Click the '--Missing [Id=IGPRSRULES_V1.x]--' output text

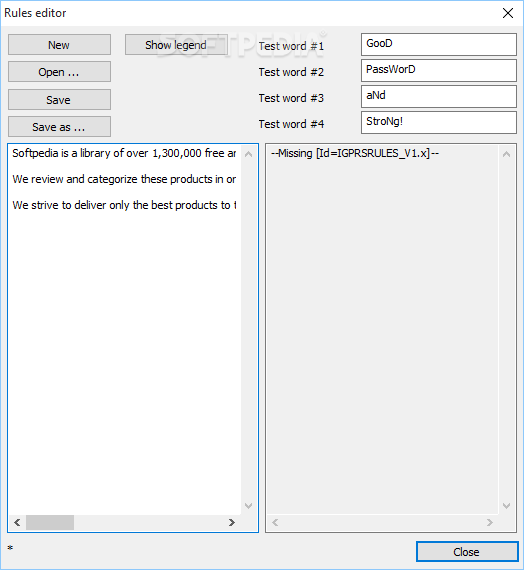click(x=355, y=153)
